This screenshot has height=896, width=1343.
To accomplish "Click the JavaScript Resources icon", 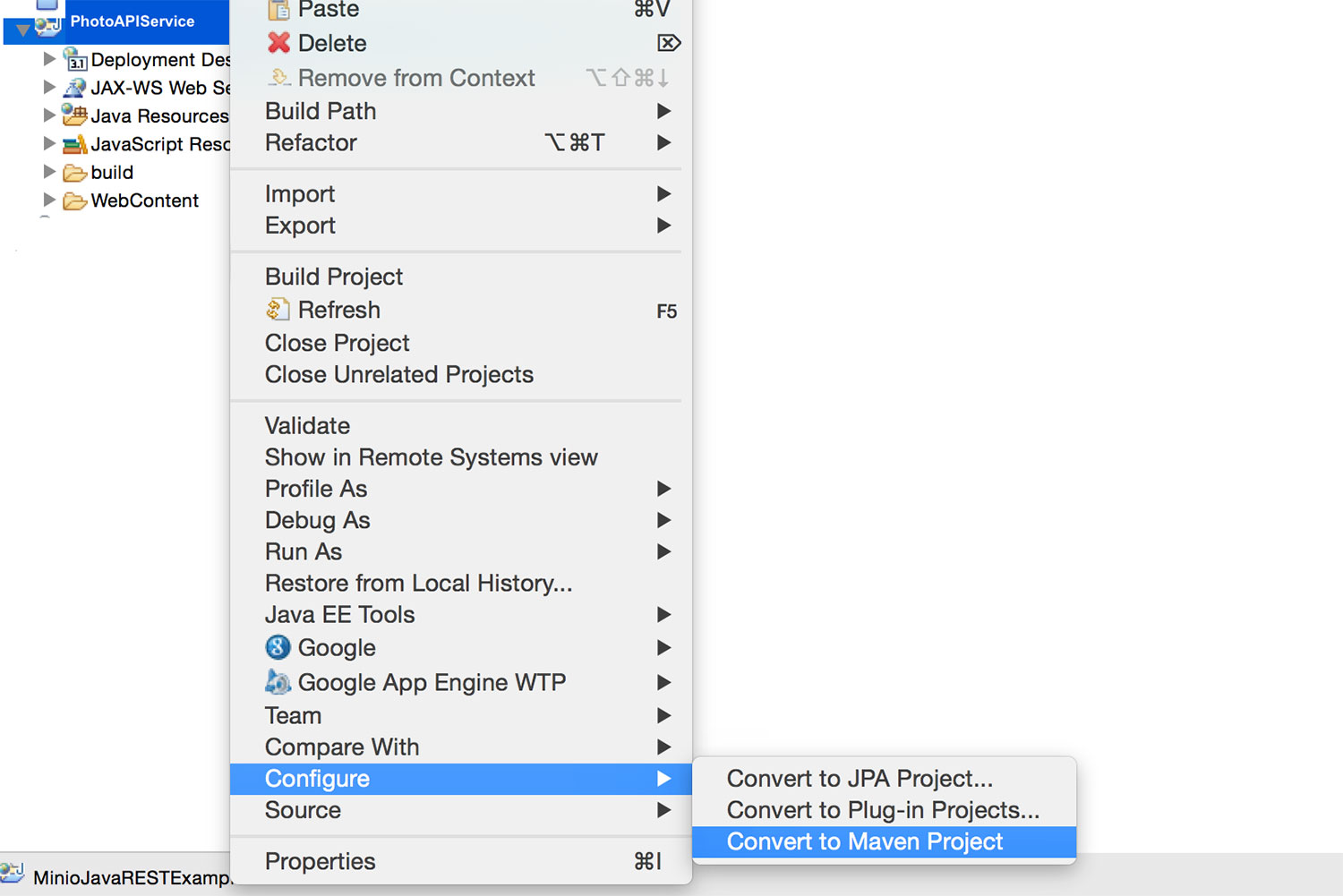I will (x=75, y=144).
